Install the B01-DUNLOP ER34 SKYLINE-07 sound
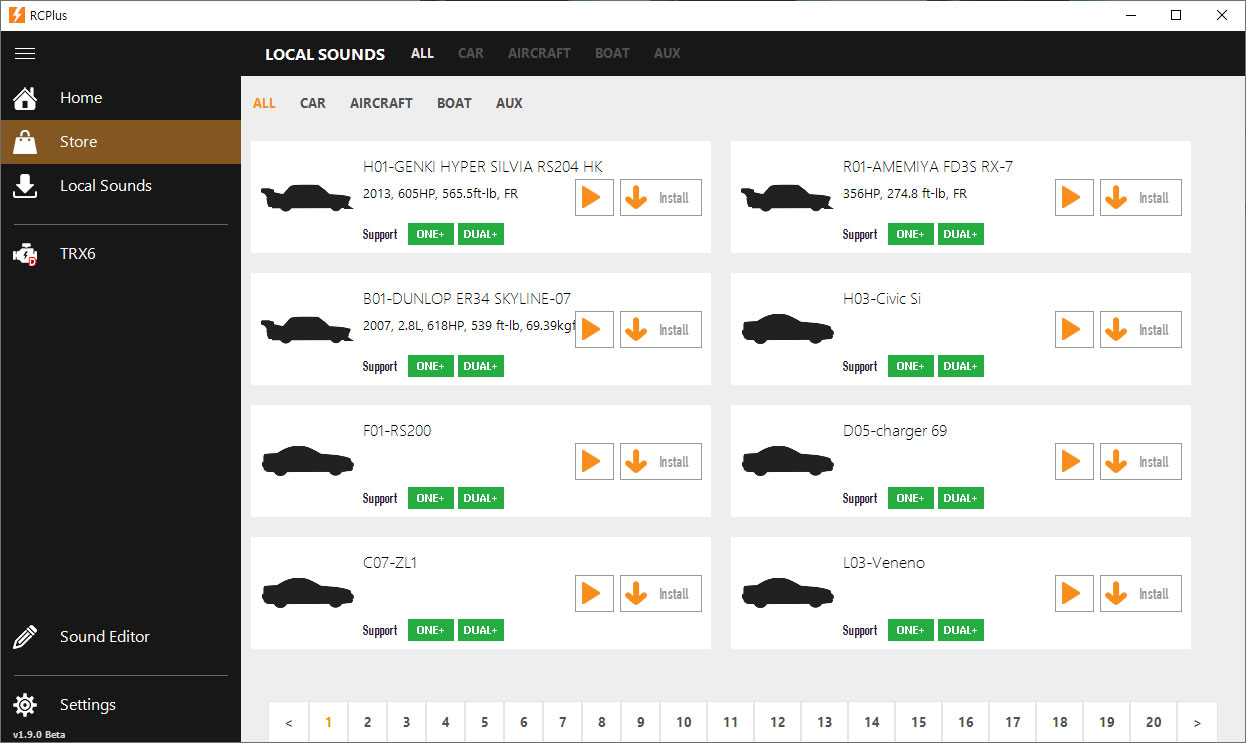This screenshot has height=743, width=1246. coord(661,330)
